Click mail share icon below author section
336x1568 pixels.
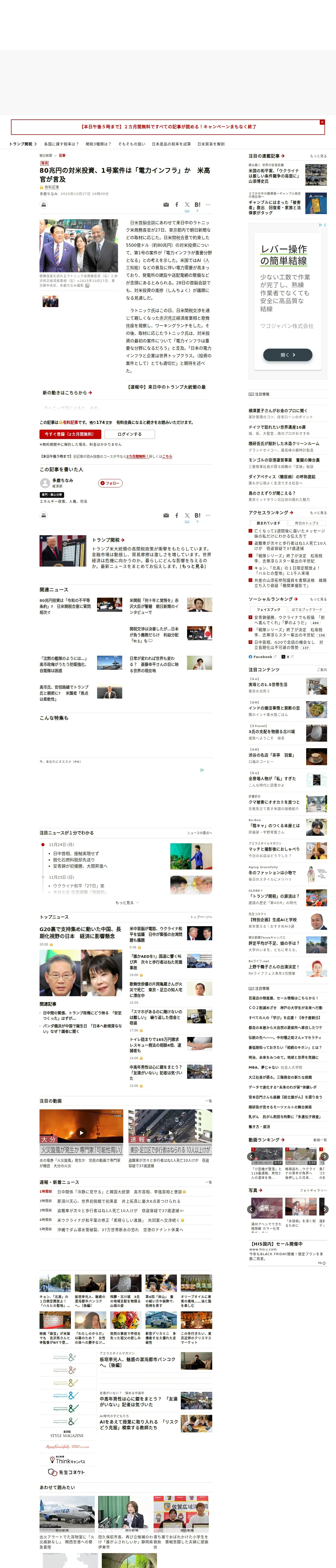[x=166, y=516]
